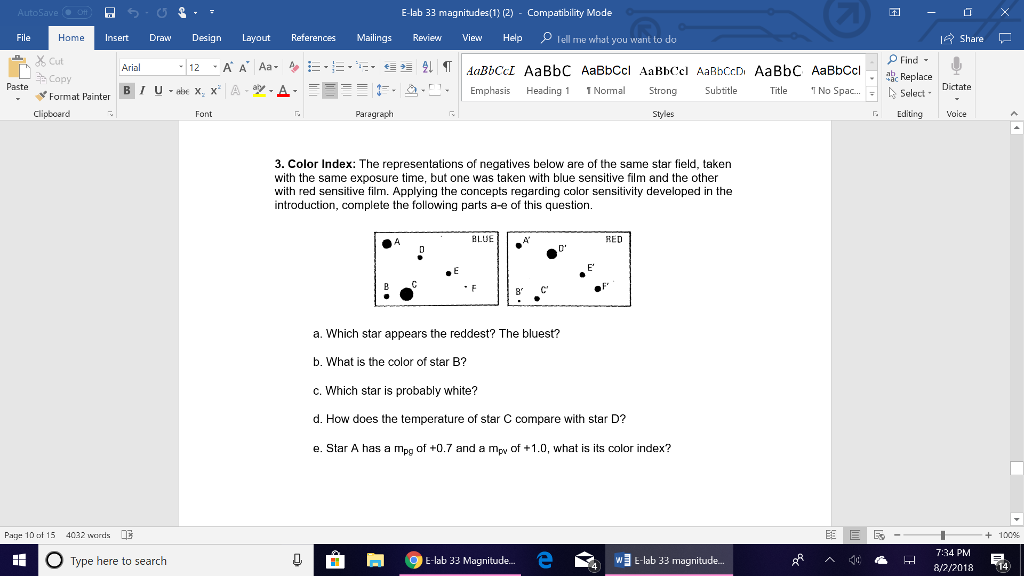Toggle the bulleted list
The image size is (1024, 576).
click(315, 67)
